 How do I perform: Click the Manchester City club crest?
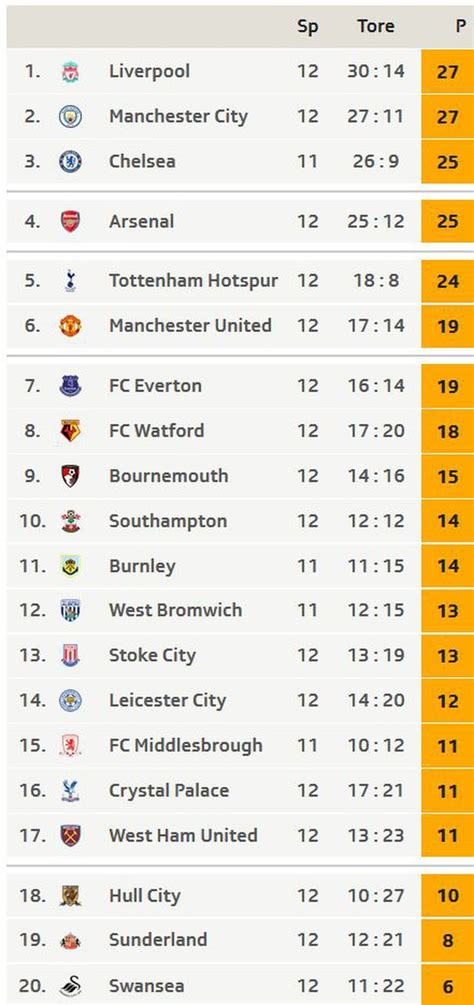coord(70,117)
